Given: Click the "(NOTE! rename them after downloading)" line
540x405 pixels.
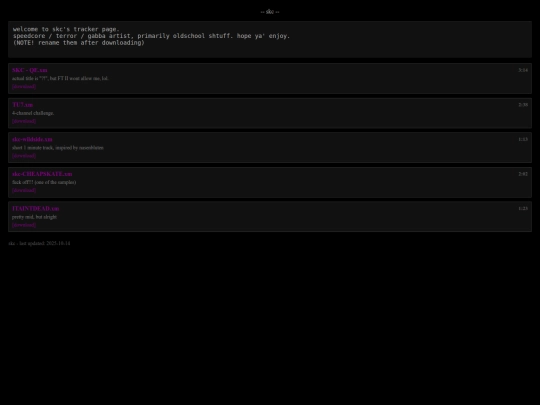Looking at the screenshot, I should coord(79,43).
